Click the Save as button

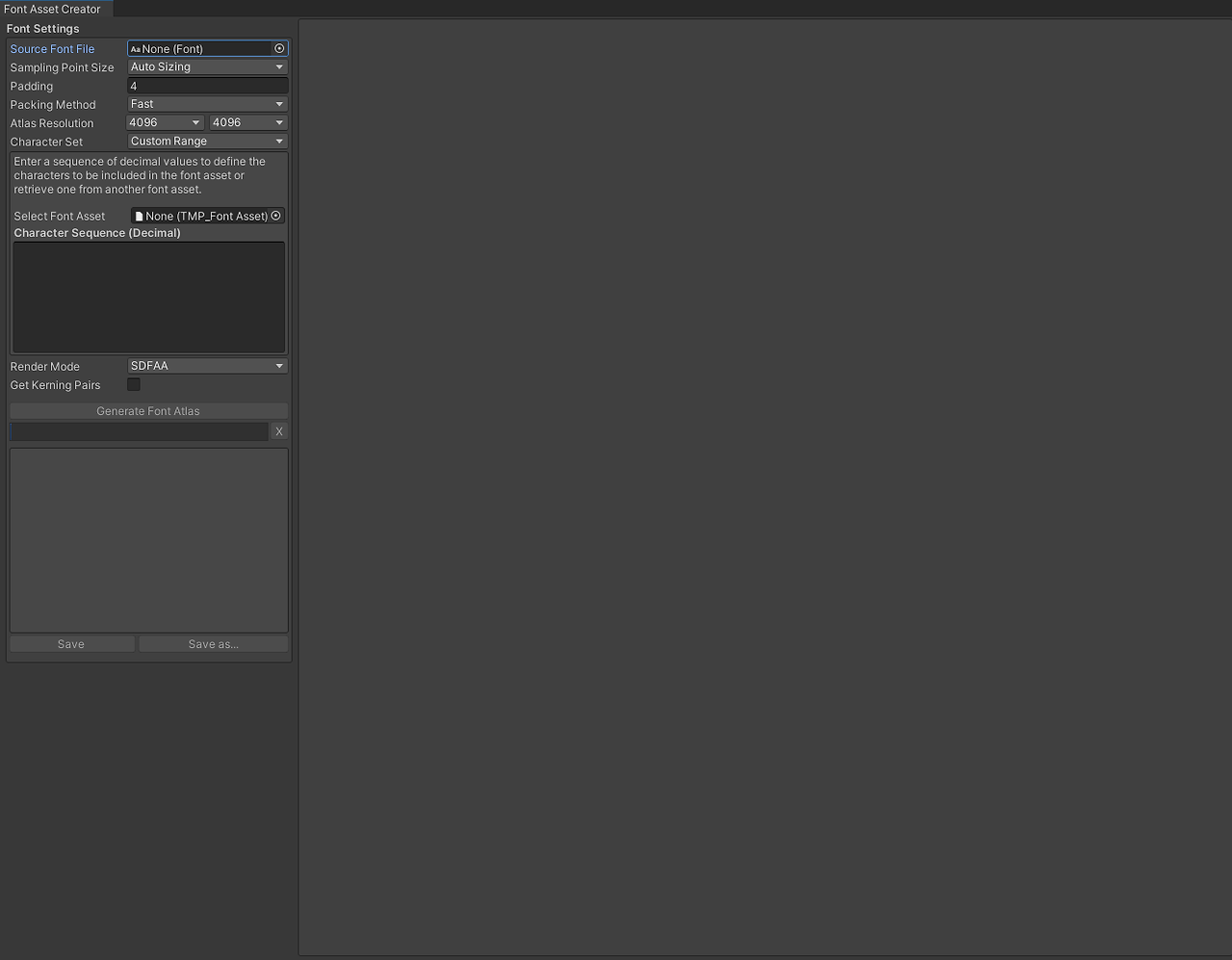pyautogui.click(x=214, y=643)
